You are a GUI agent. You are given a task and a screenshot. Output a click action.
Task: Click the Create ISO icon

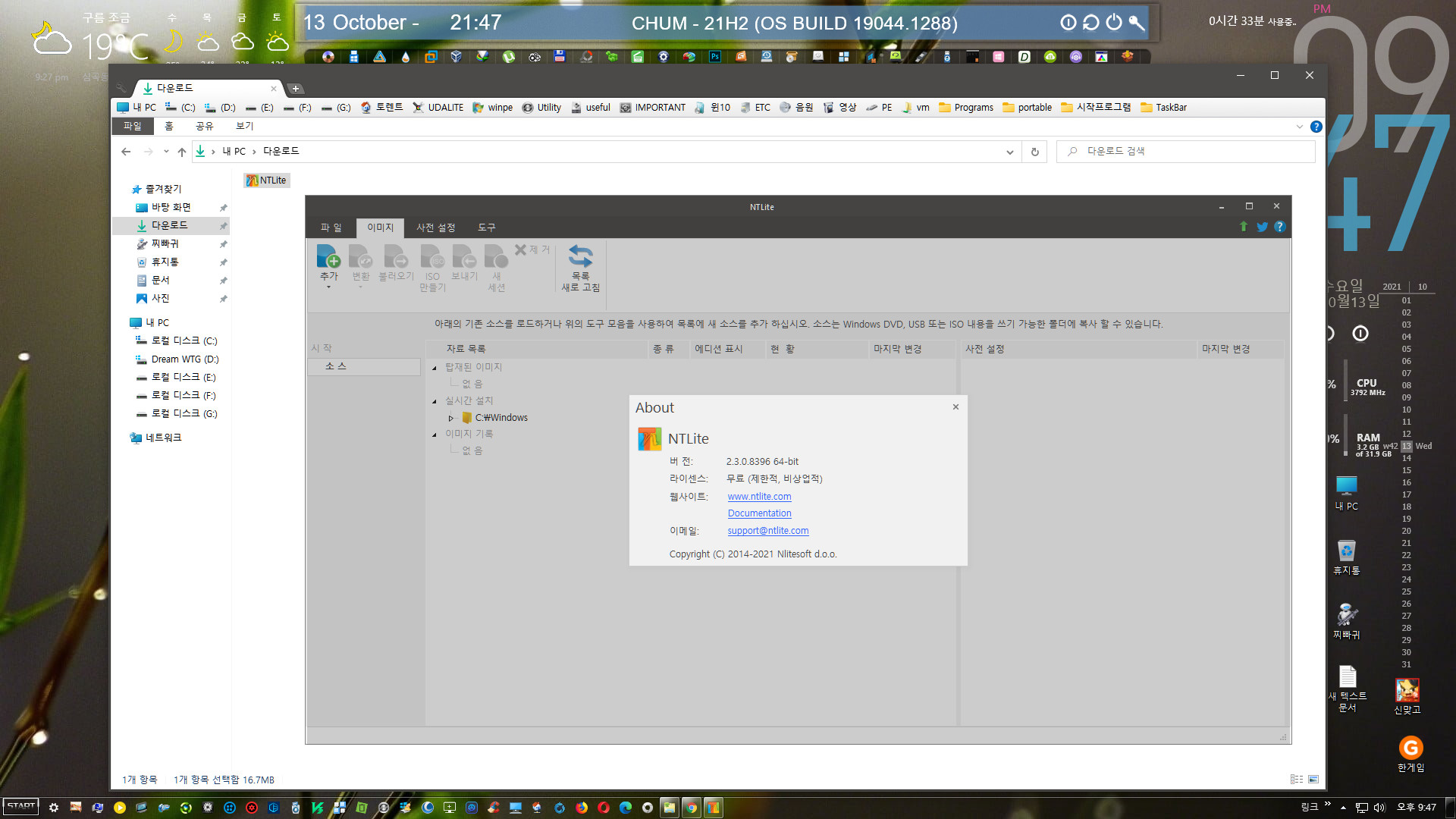[432, 256]
